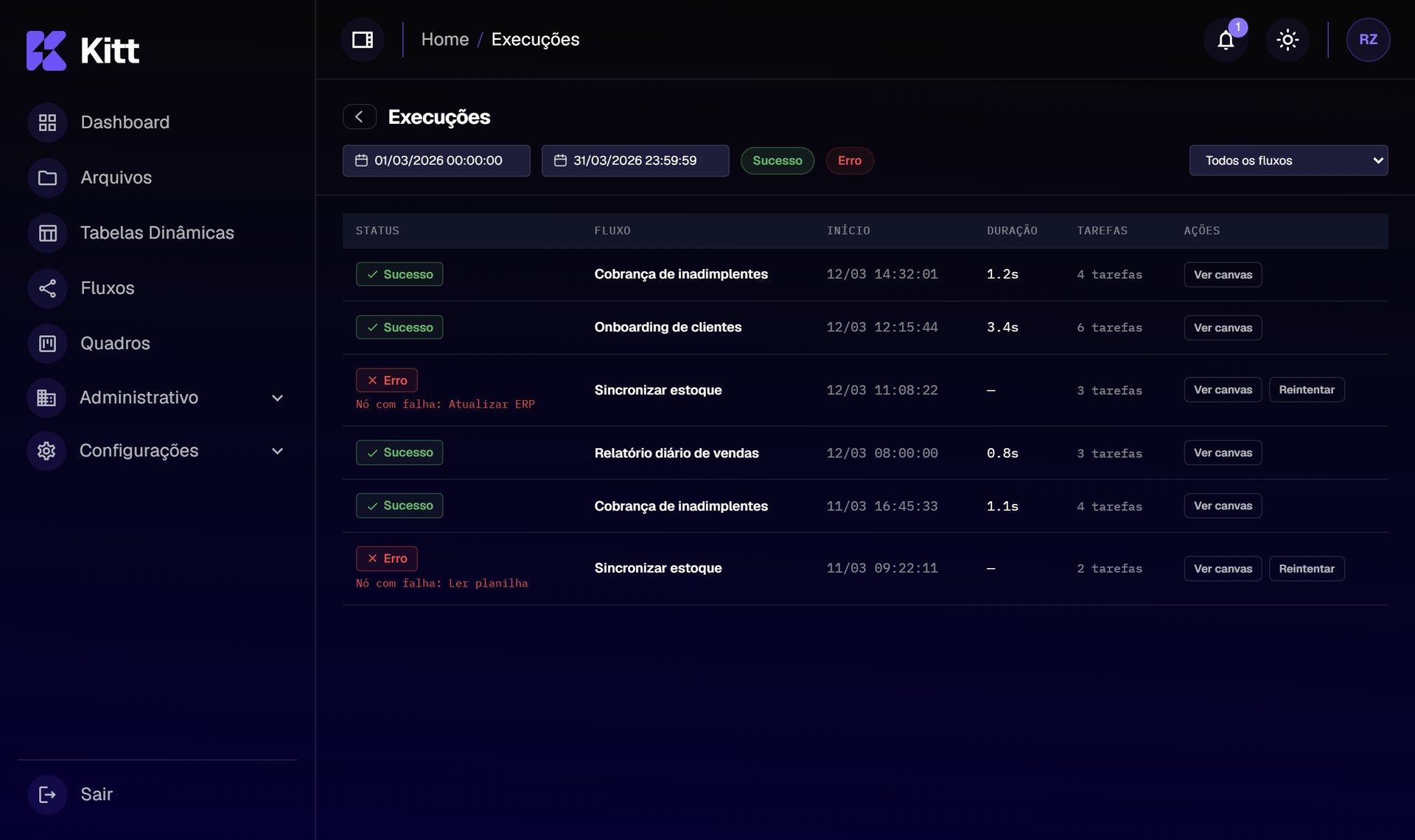Image resolution: width=1415 pixels, height=840 pixels.
Task: Ver canvas for the 11/03 16:45:33 run
Action: pos(1223,506)
